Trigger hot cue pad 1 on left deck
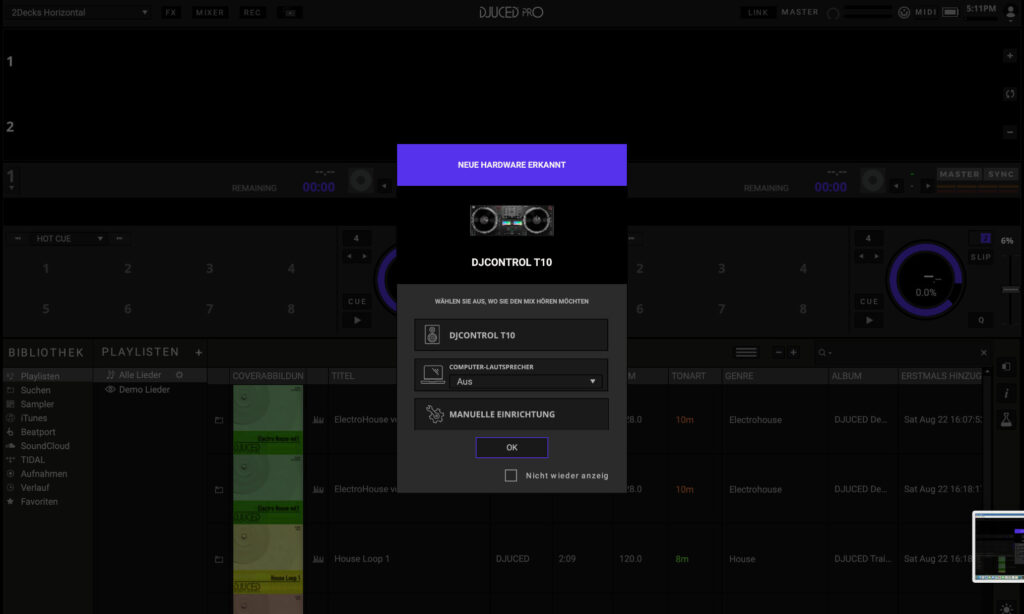1024x614 pixels. (46, 268)
